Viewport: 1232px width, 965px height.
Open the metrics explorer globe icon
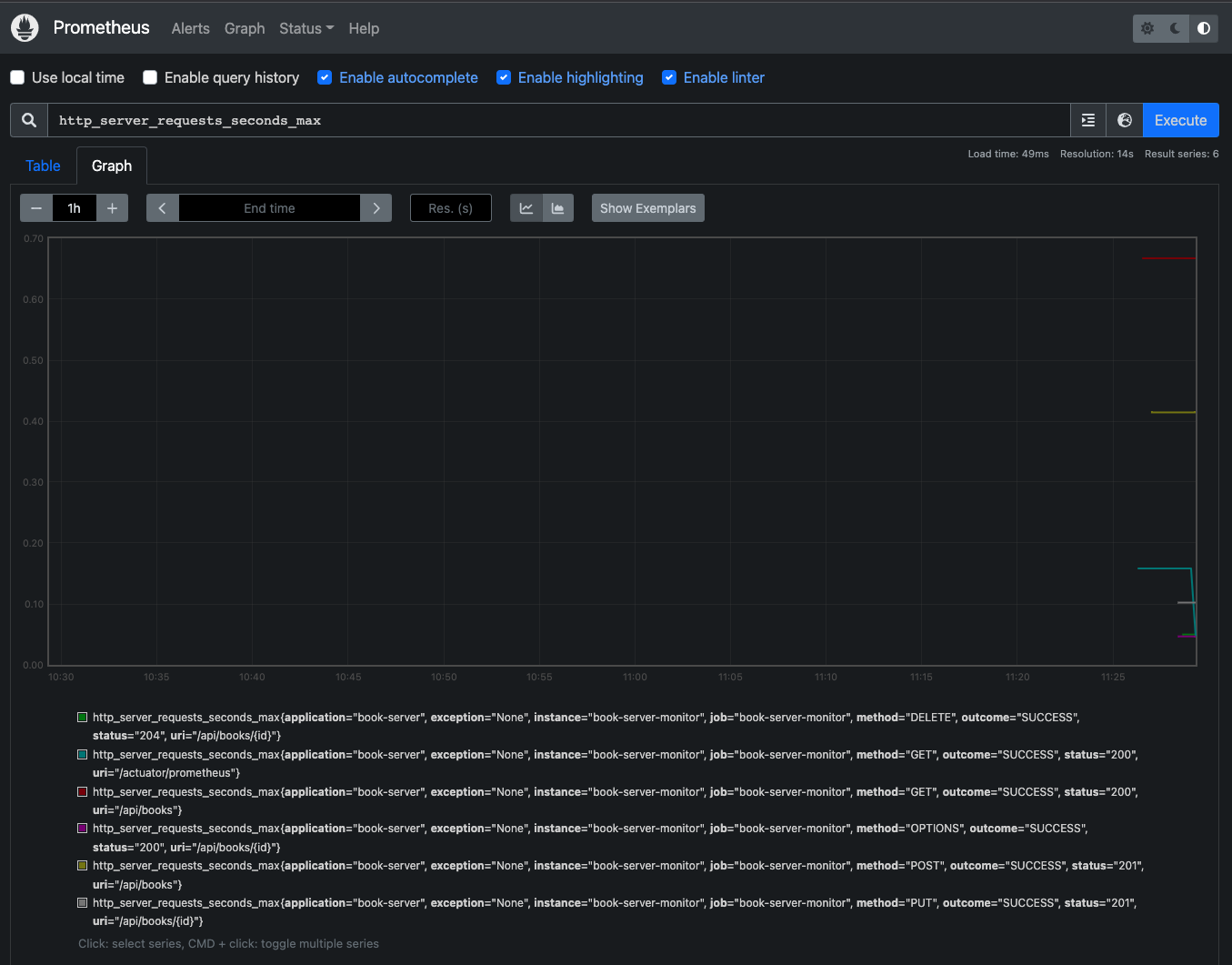coord(1125,120)
